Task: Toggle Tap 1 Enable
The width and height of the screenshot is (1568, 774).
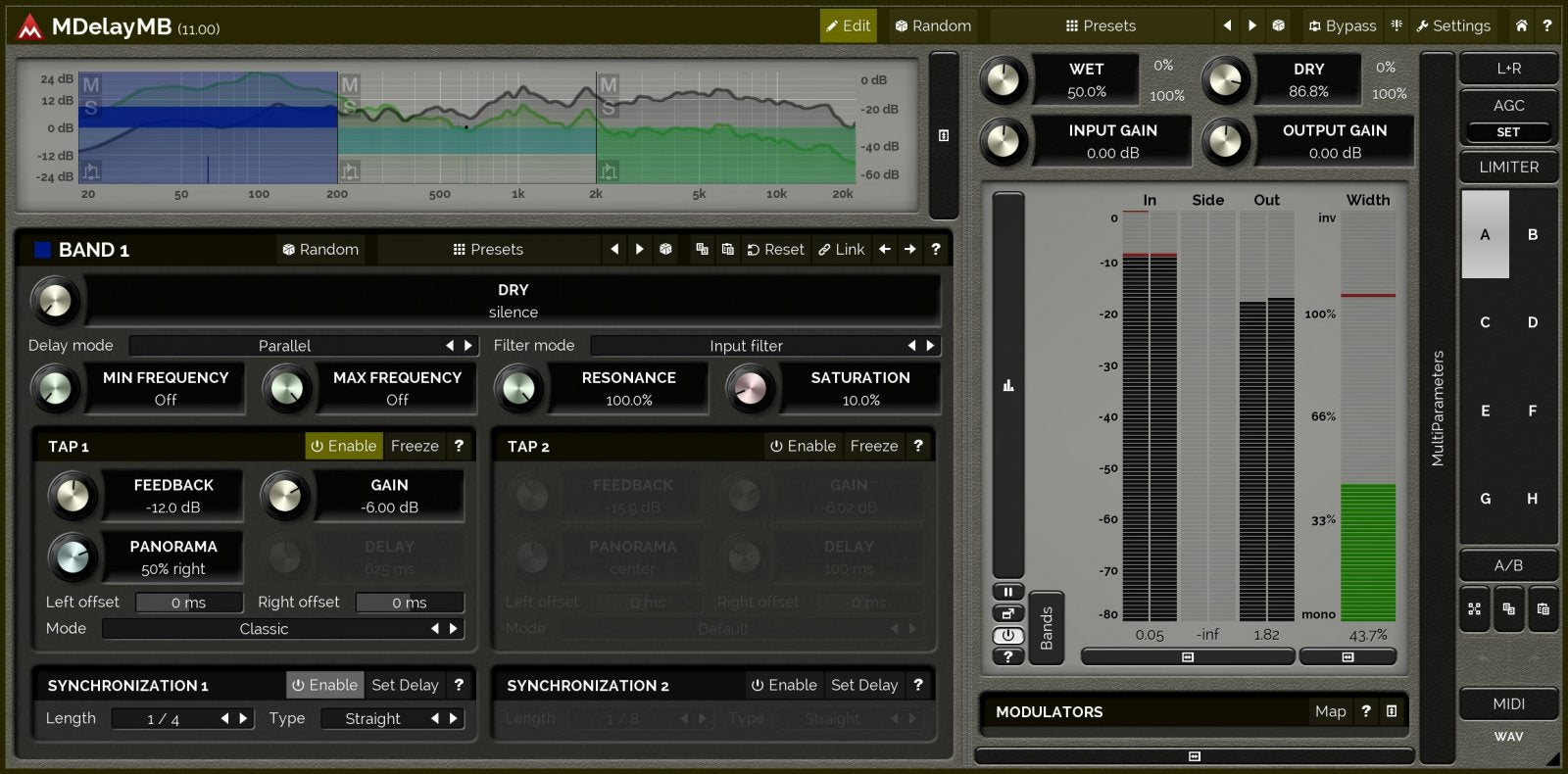Action: (344, 446)
